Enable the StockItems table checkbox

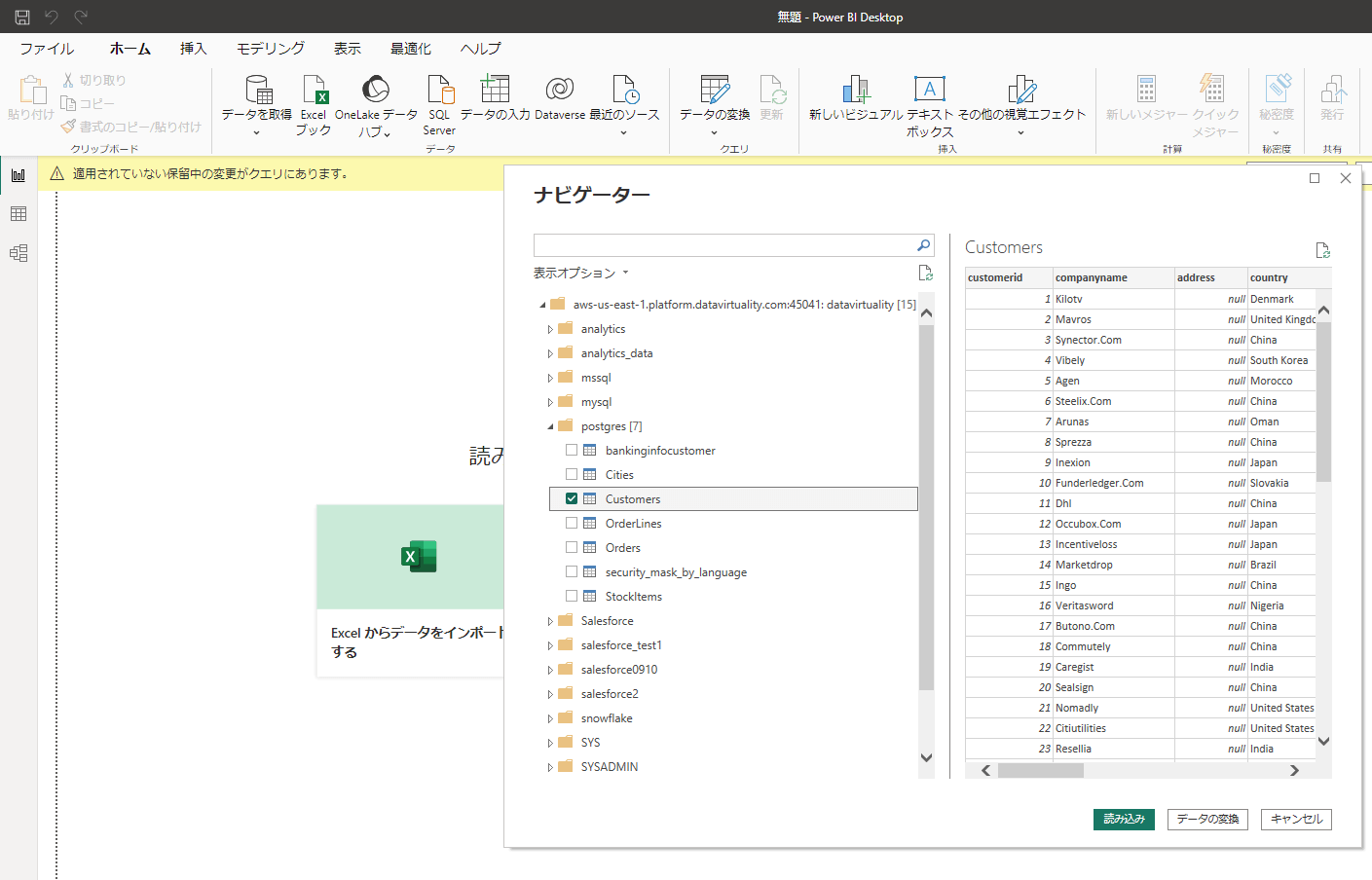572,596
